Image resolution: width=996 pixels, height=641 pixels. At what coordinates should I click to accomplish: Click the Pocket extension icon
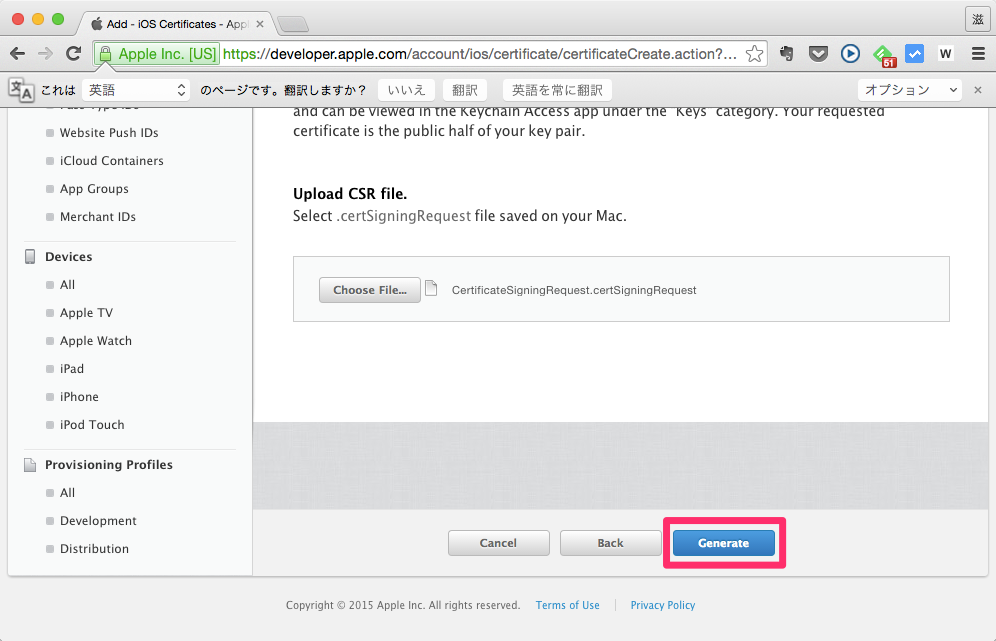coord(818,54)
